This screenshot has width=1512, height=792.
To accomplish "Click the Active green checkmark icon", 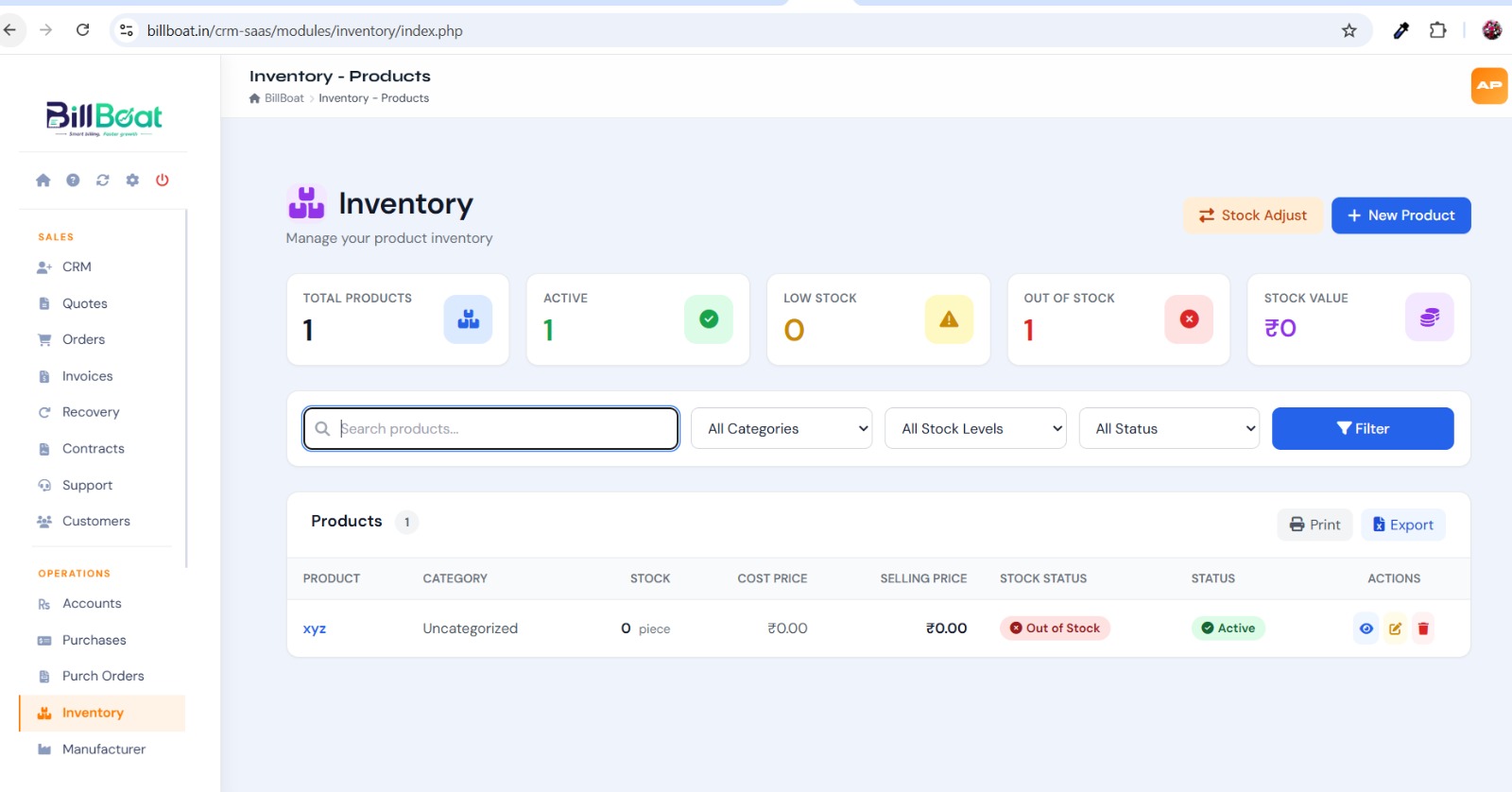I will (709, 319).
